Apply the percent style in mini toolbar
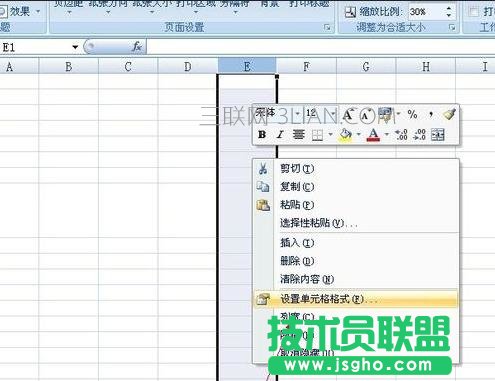The image size is (495, 381). [412, 115]
